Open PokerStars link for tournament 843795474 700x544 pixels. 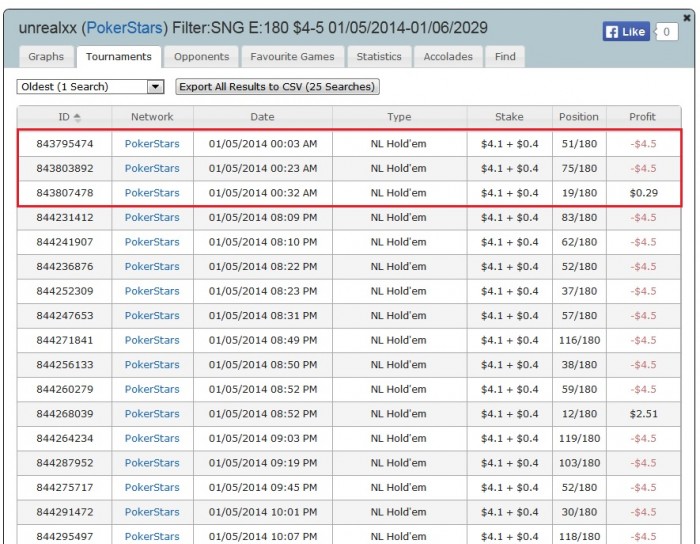click(x=152, y=144)
